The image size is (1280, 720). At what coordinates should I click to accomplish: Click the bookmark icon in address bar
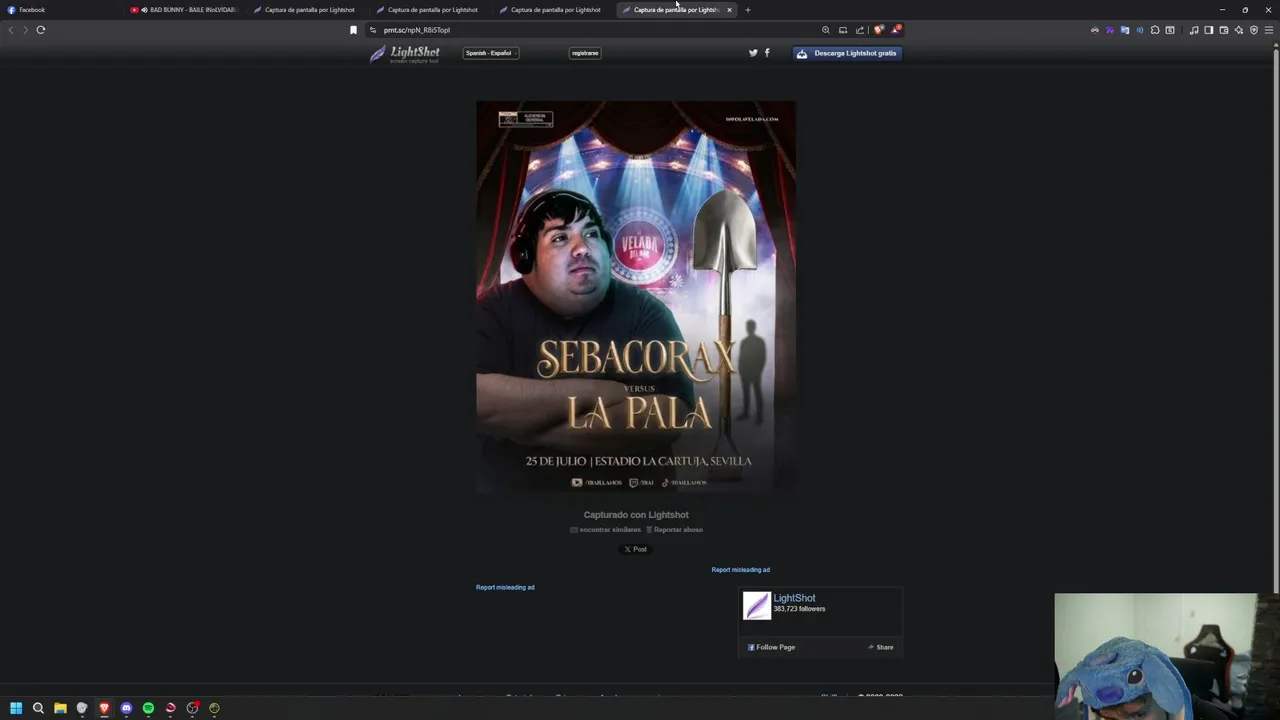tap(353, 30)
